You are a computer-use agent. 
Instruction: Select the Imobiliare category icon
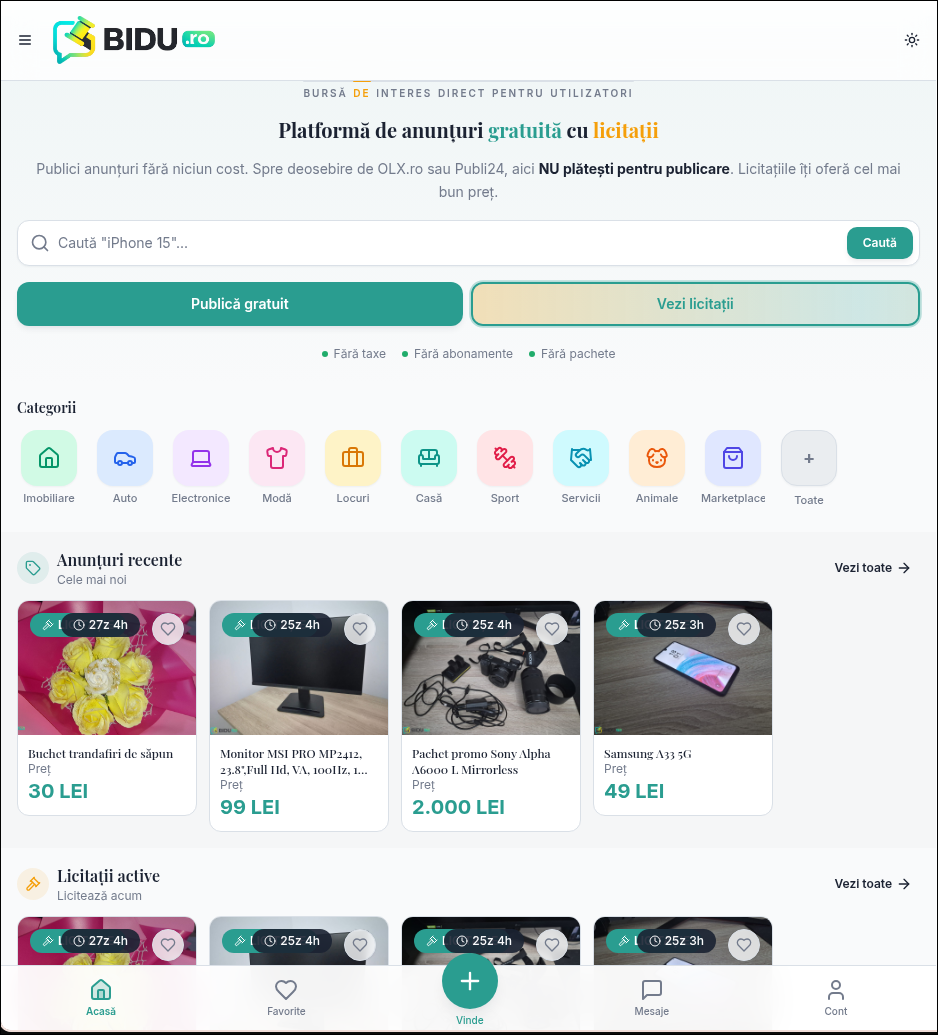pyautogui.click(x=48, y=456)
